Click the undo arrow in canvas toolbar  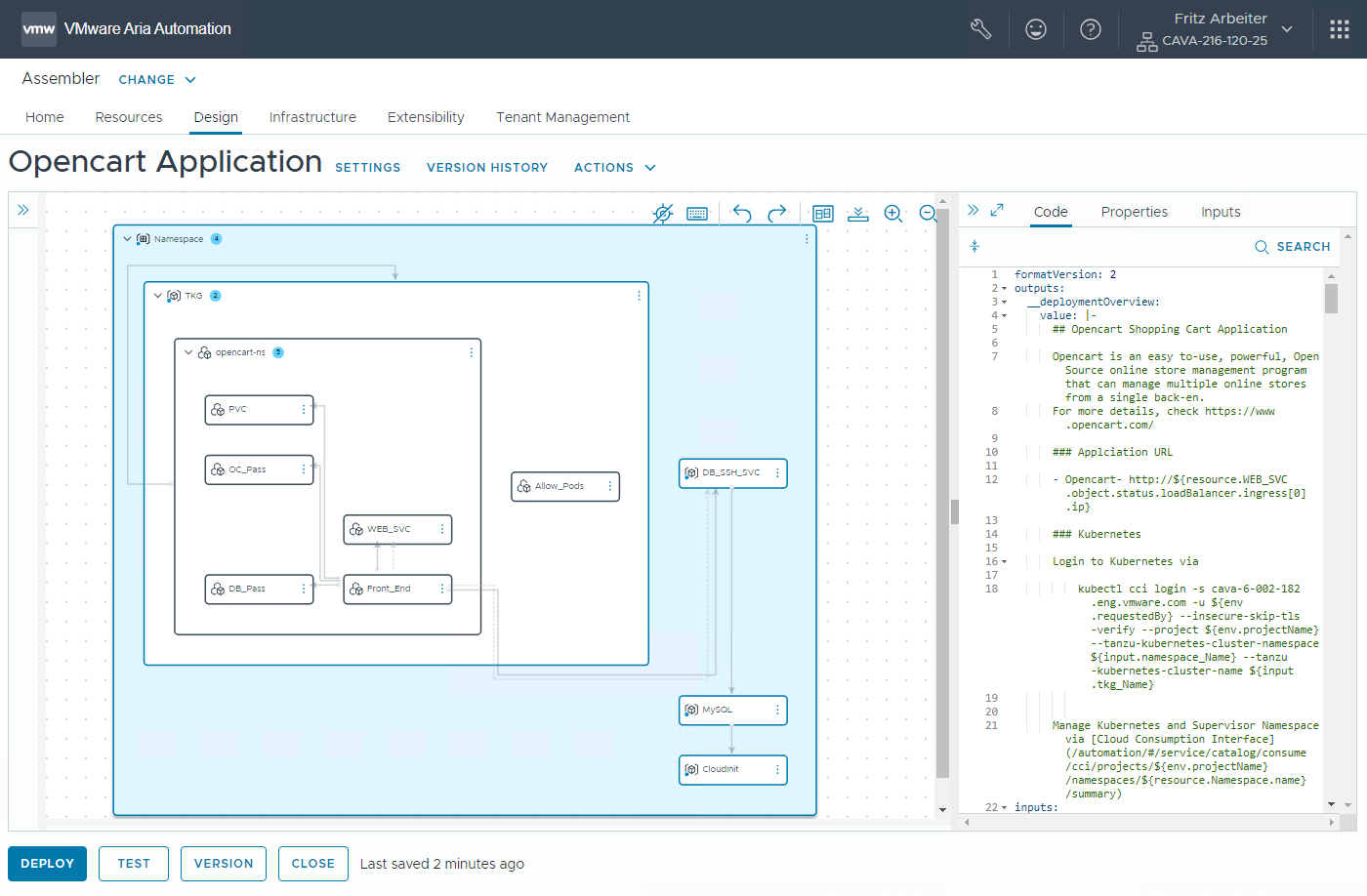[x=742, y=214]
